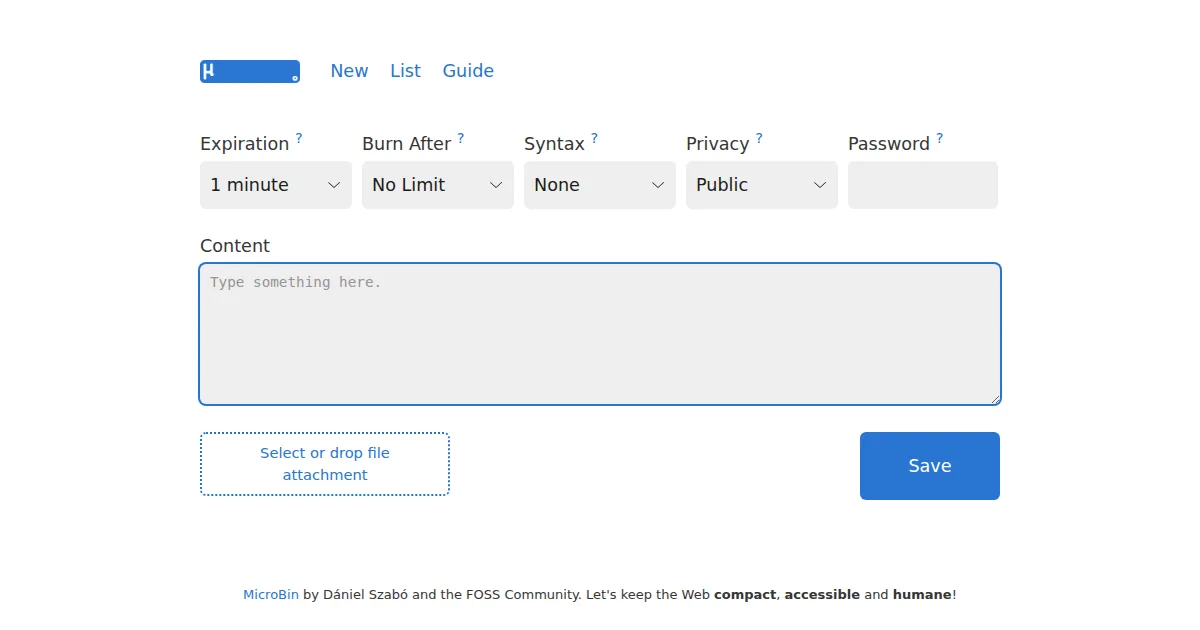Image resolution: width=1200 pixels, height=630 pixels.
Task: Open the Privacy dropdown set to Public
Action: (762, 185)
